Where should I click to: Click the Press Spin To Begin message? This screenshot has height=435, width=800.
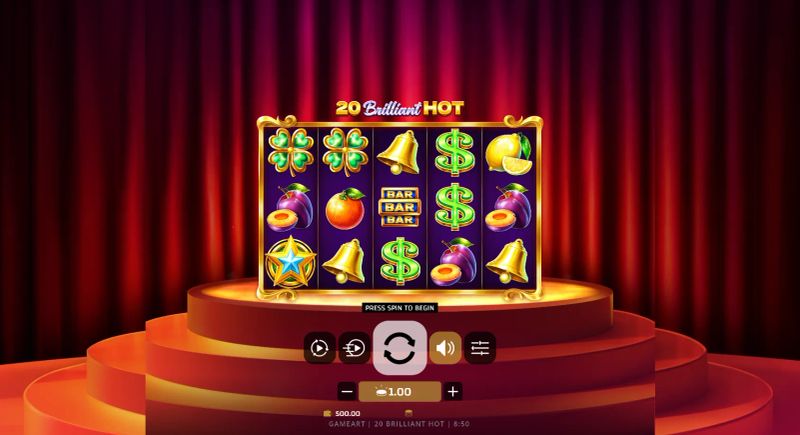pyautogui.click(x=399, y=308)
